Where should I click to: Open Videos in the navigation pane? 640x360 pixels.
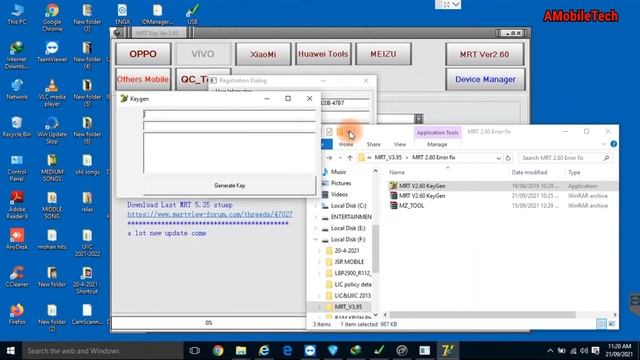[x=339, y=195]
